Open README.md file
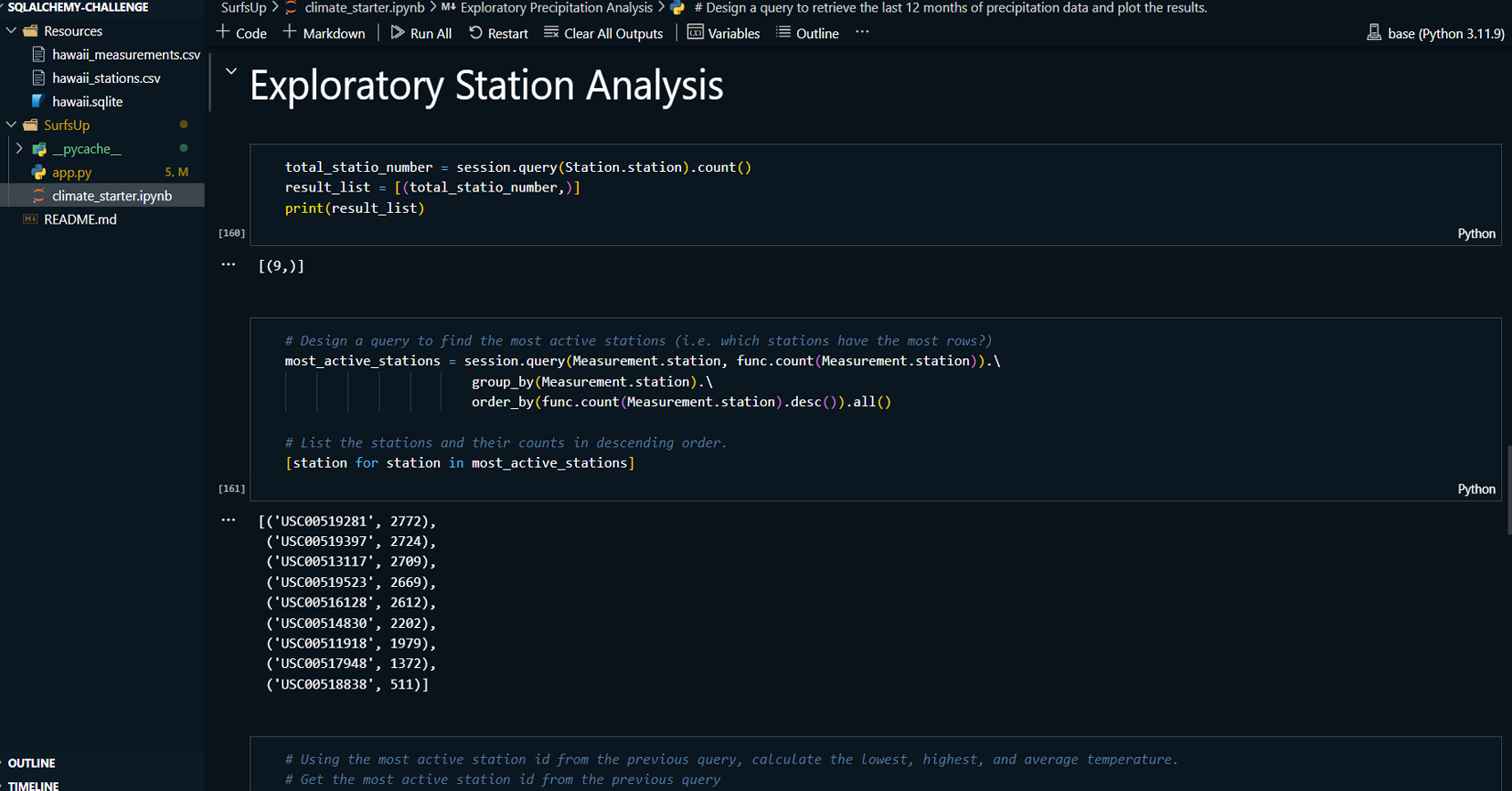This screenshot has height=791, width=1512. 80,219
